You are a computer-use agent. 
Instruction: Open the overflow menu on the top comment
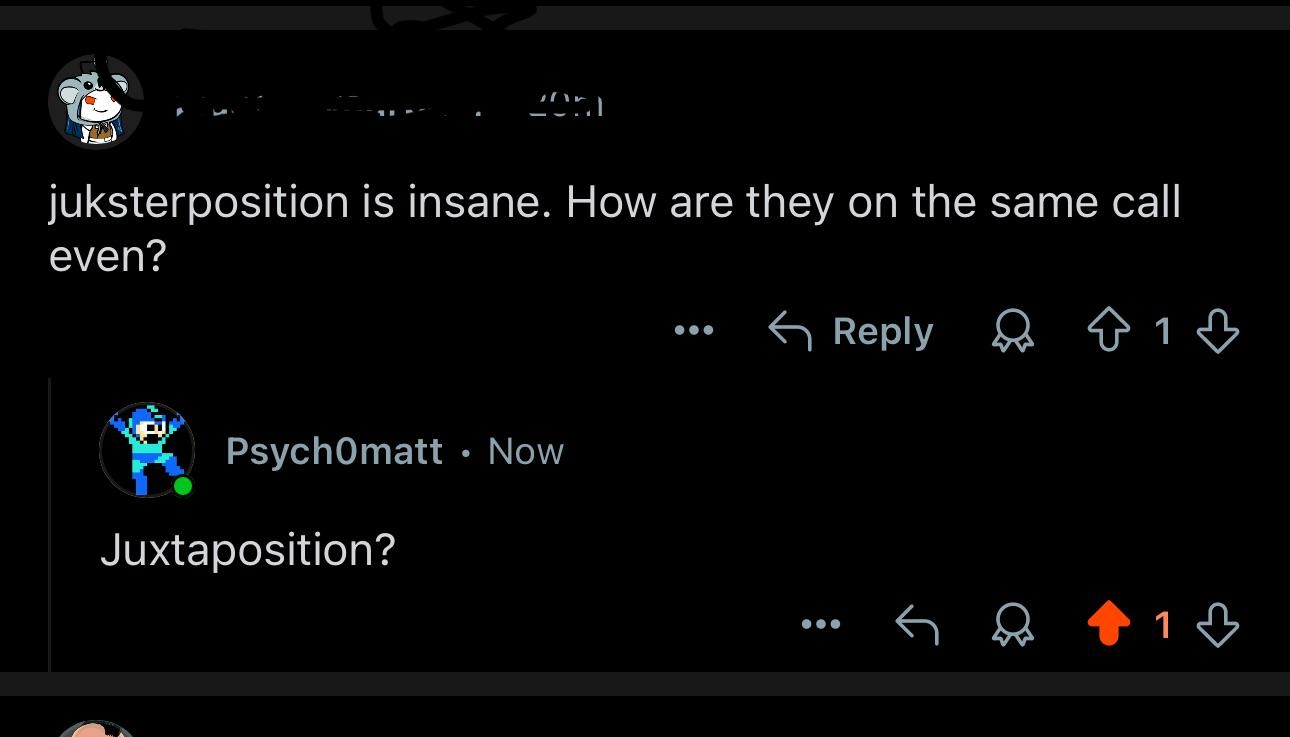click(x=694, y=331)
